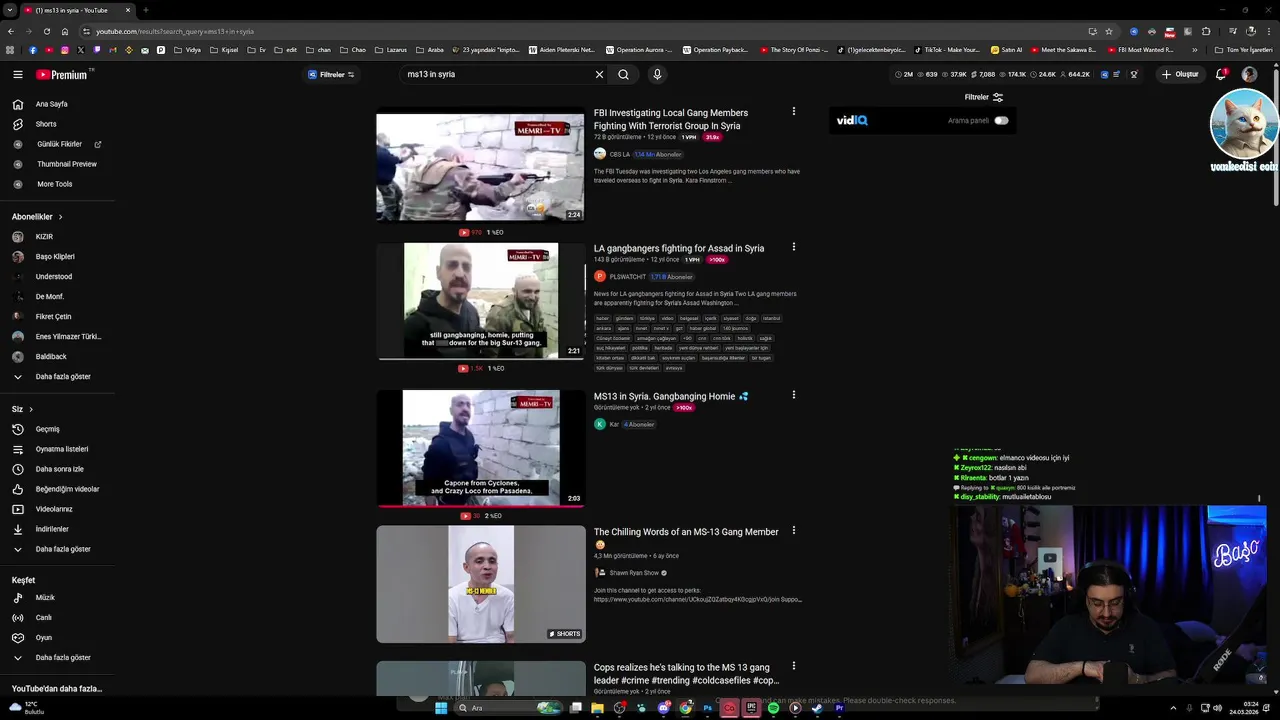Expand the Abonelikler section chevron
This screenshot has height=720, width=1280.
click(60, 217)
